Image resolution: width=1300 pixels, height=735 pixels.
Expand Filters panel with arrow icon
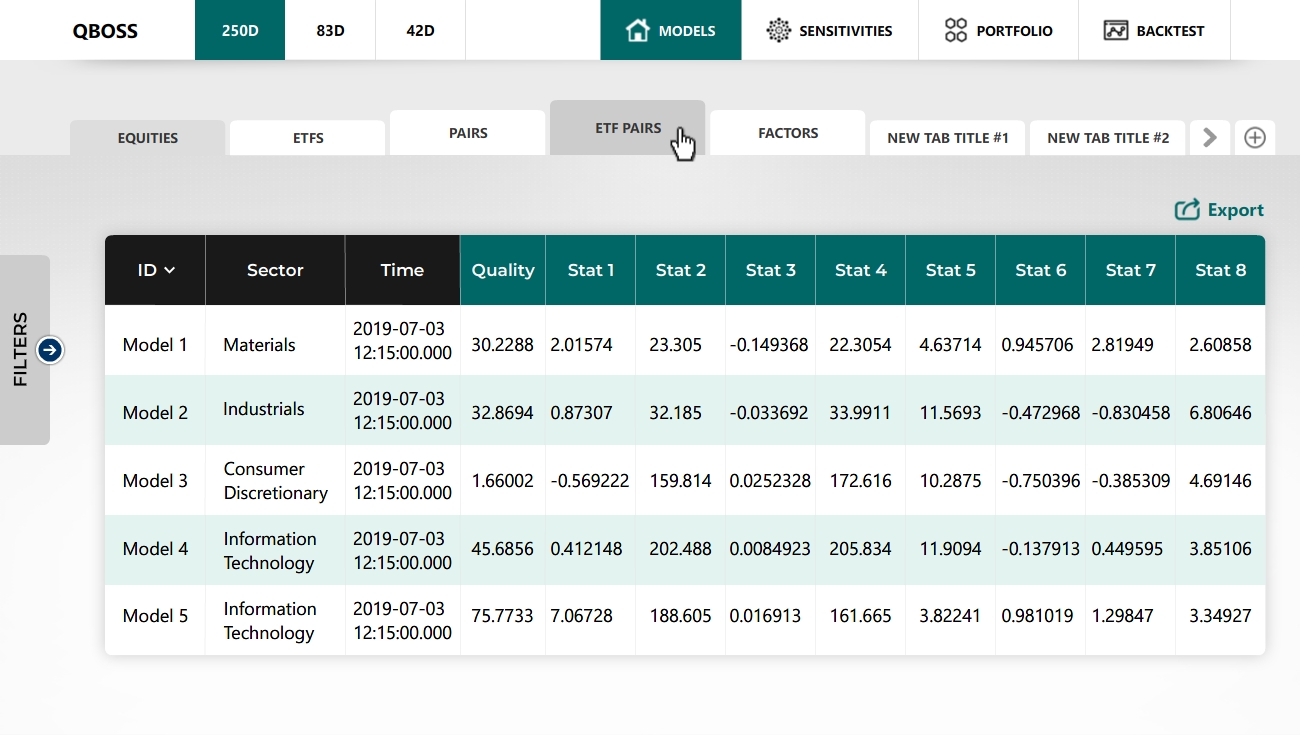pyautogui.click(x=50, y=350)
